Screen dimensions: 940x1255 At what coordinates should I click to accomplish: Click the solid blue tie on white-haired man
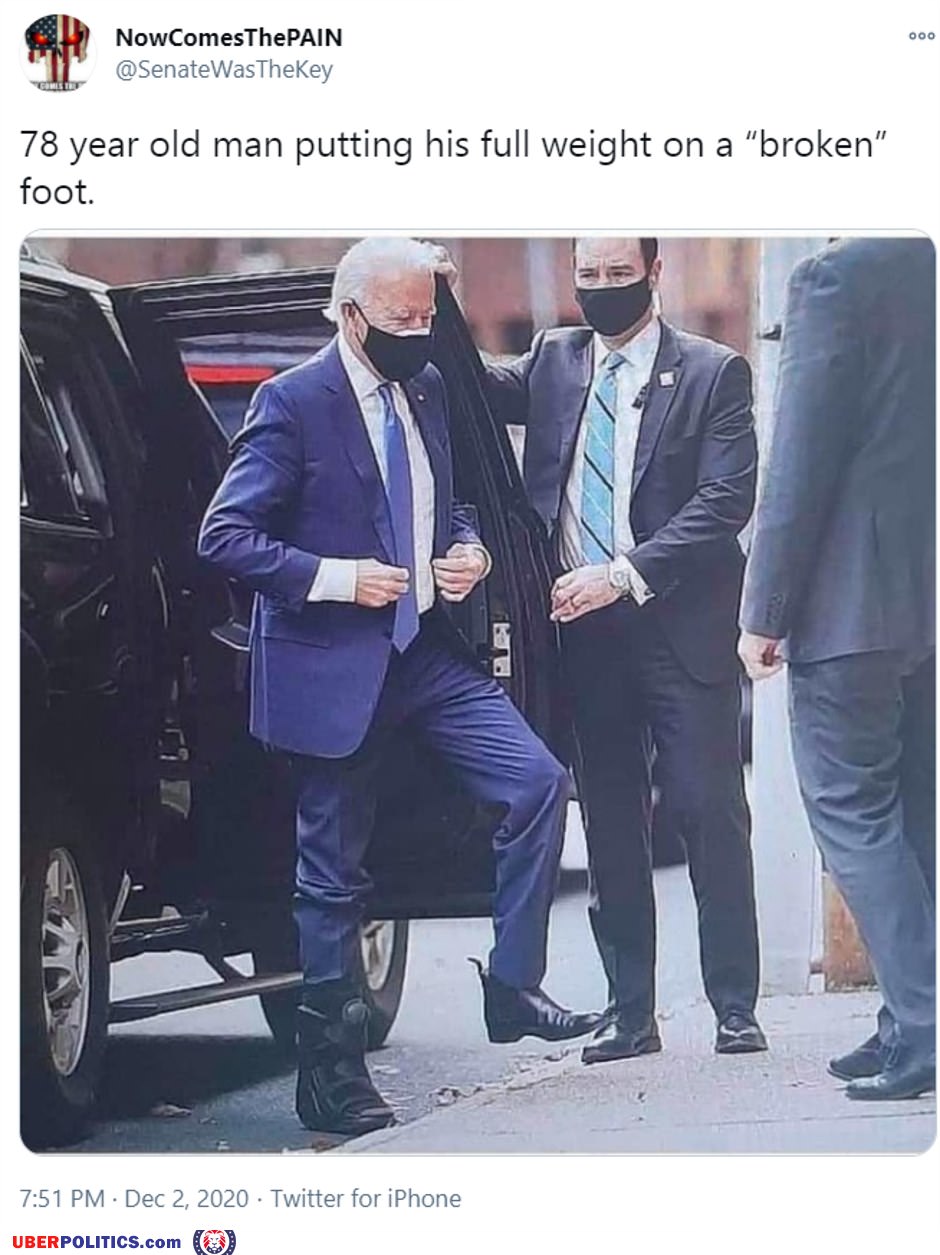point(399,518)
